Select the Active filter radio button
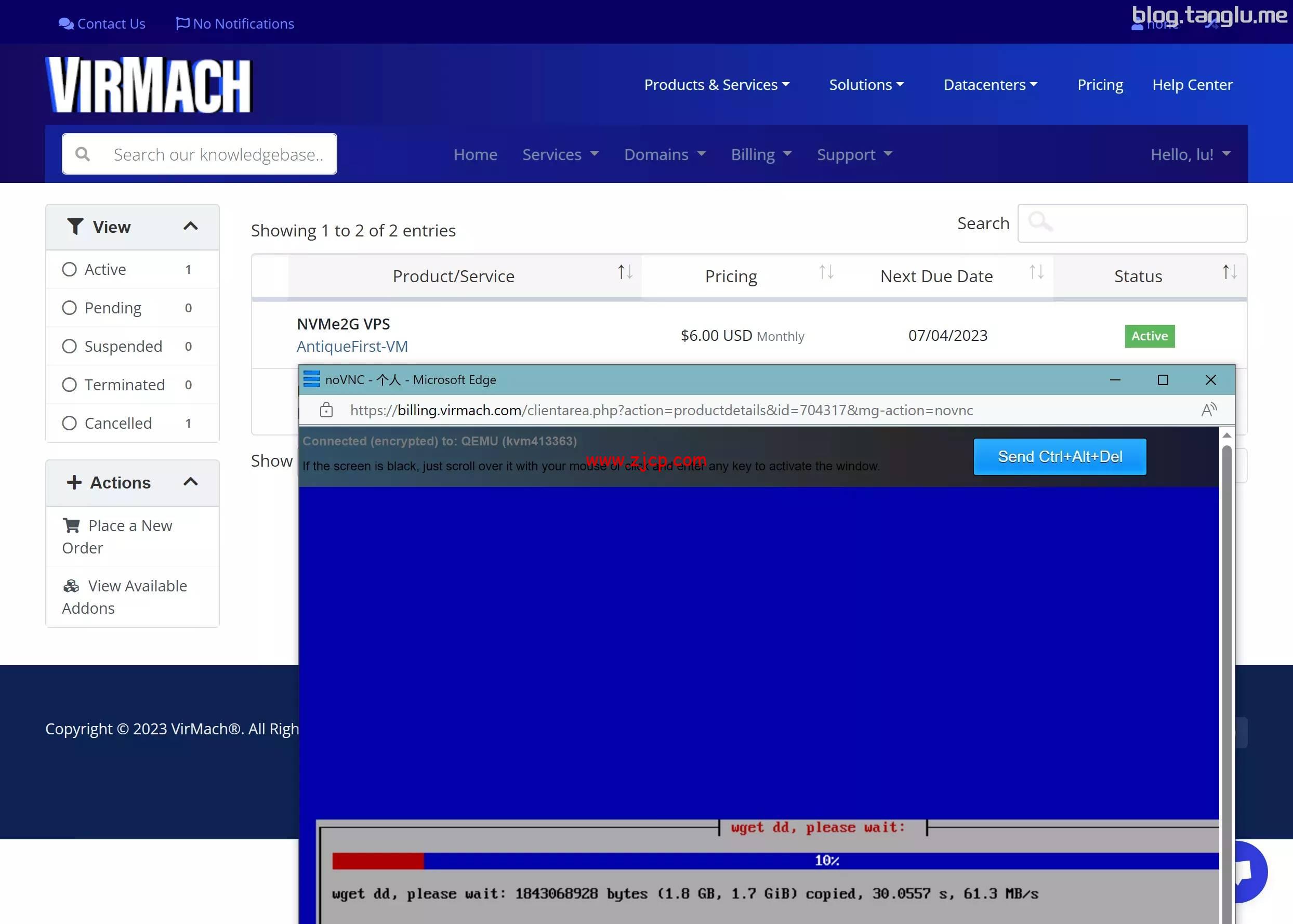This screenshot has width=1293, height=924. (x=70, y=270)
